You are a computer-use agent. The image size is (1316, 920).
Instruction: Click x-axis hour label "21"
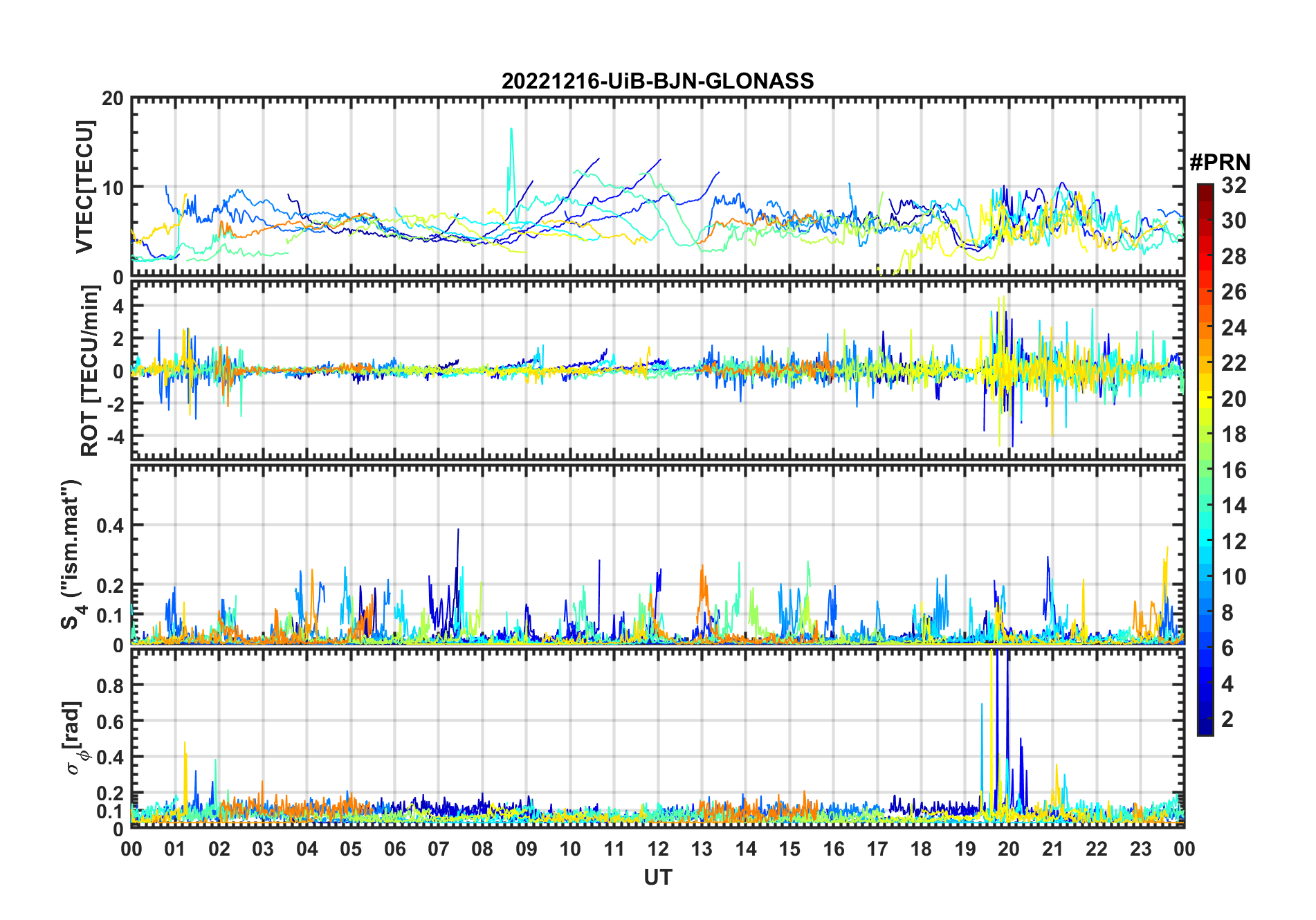point(1053,849)
